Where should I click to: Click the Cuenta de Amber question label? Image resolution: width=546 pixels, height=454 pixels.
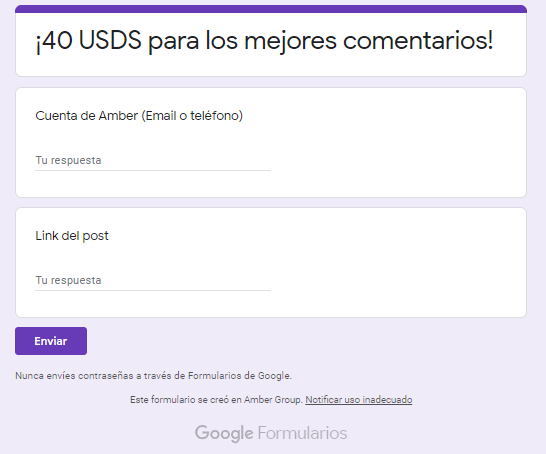[x=139, y=116]
